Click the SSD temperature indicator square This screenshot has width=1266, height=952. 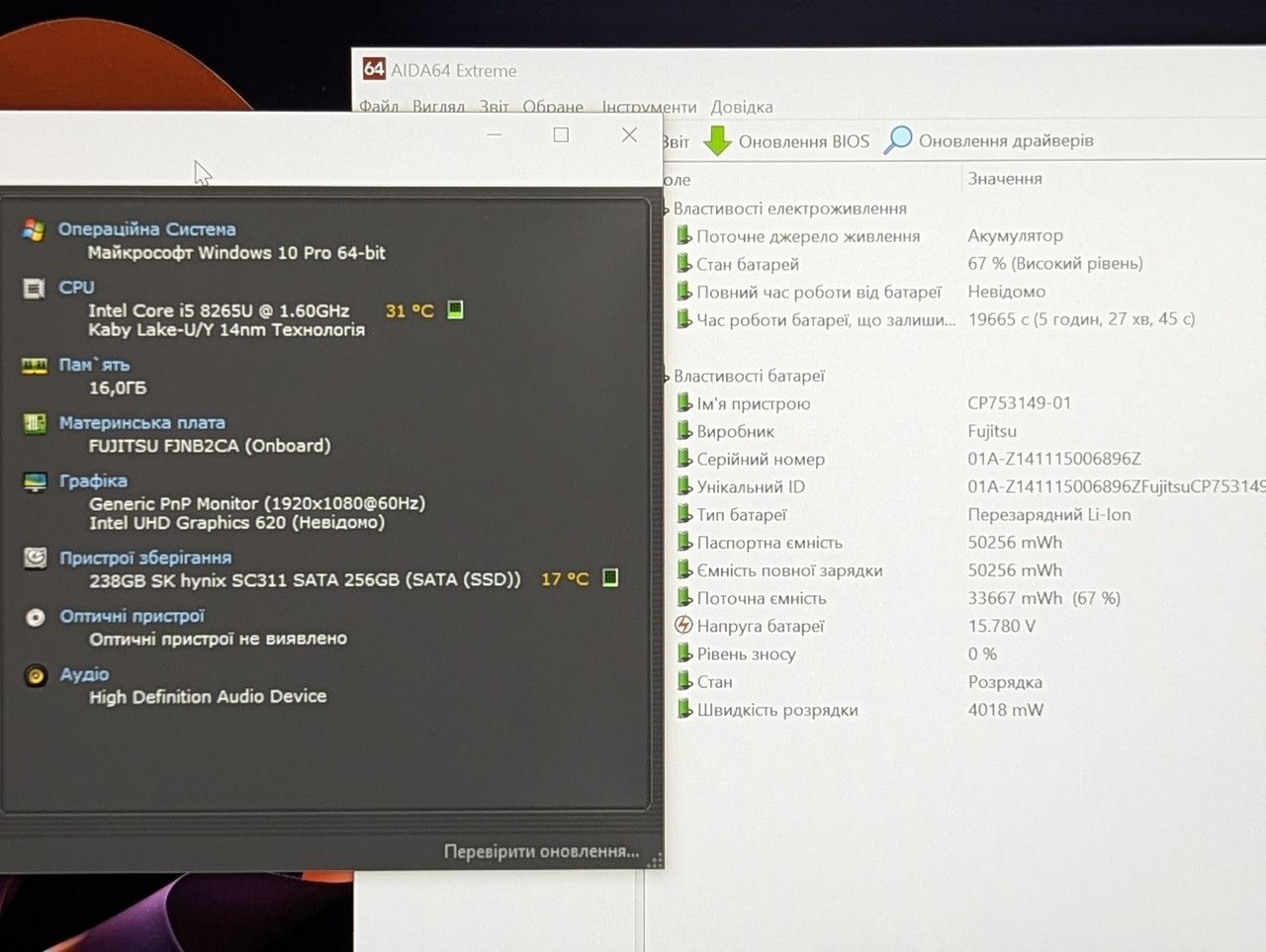610,577
